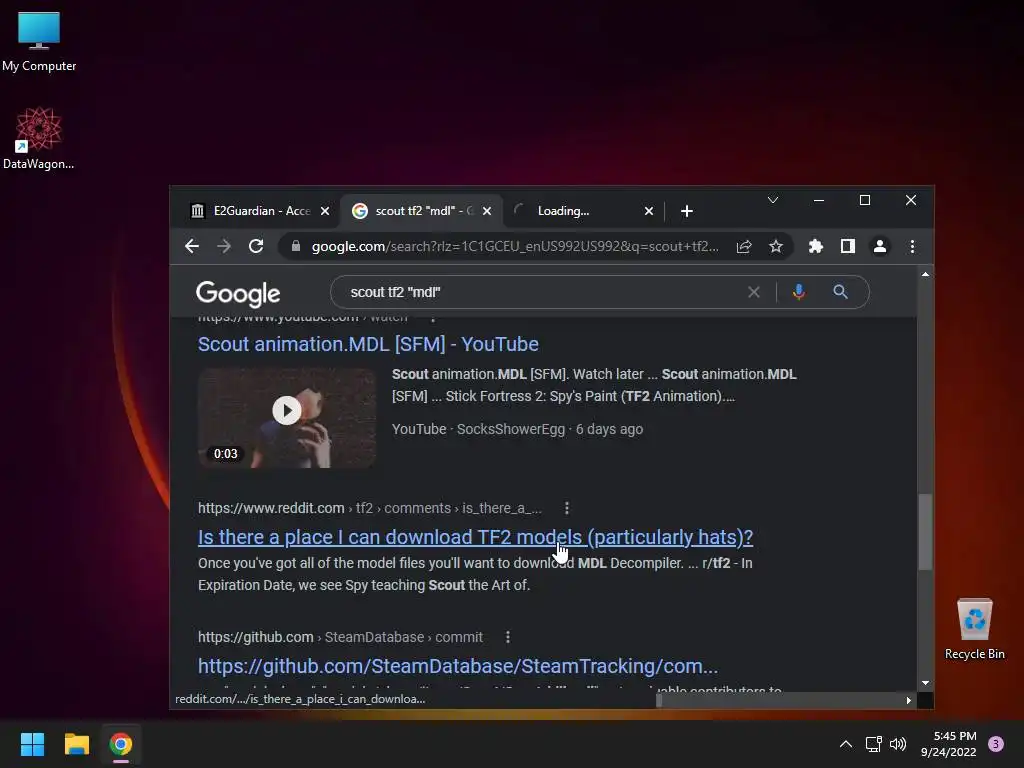Open the reddit TF2 models result link
The image size is (1024, 768).
click(475, 537)
